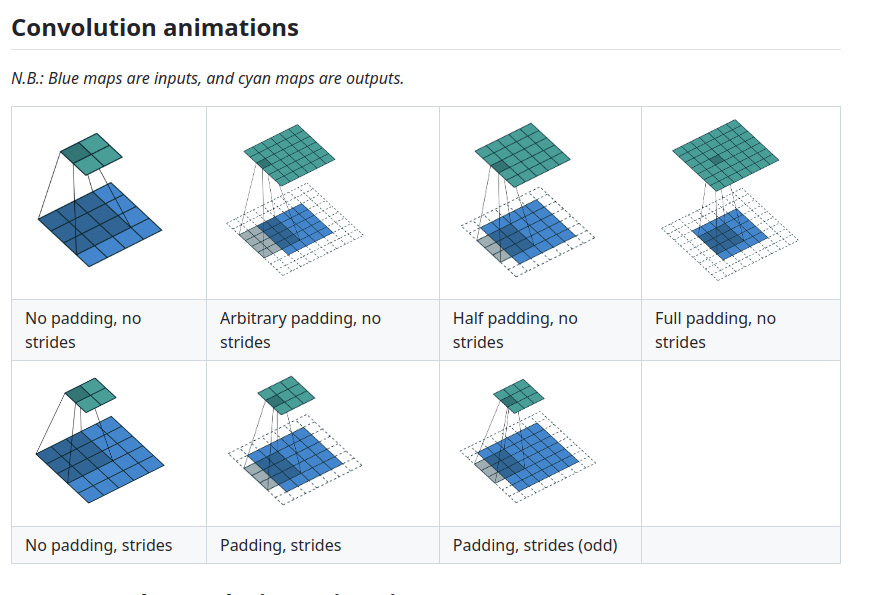Click the "No padding, strides" caption text
Viewport: 870px width, 595px height.
(x=99, y=545)
